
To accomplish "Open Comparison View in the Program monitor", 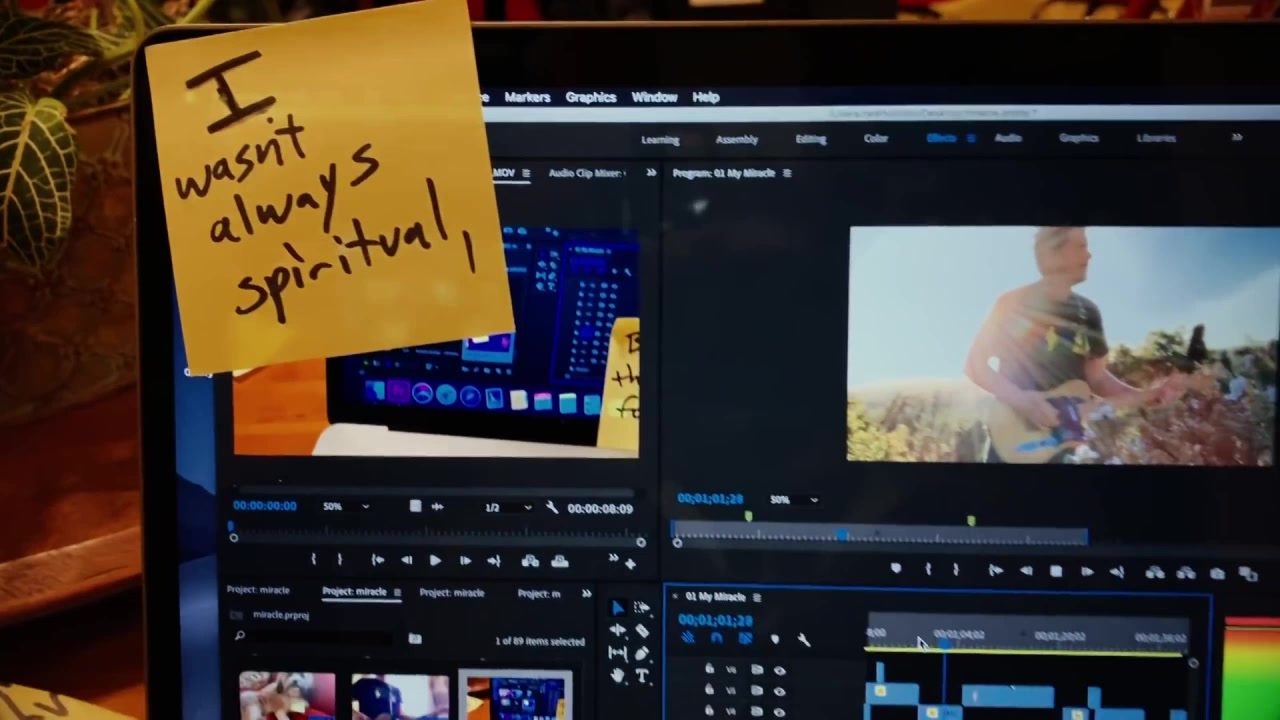I will [x=1248, y=574].
